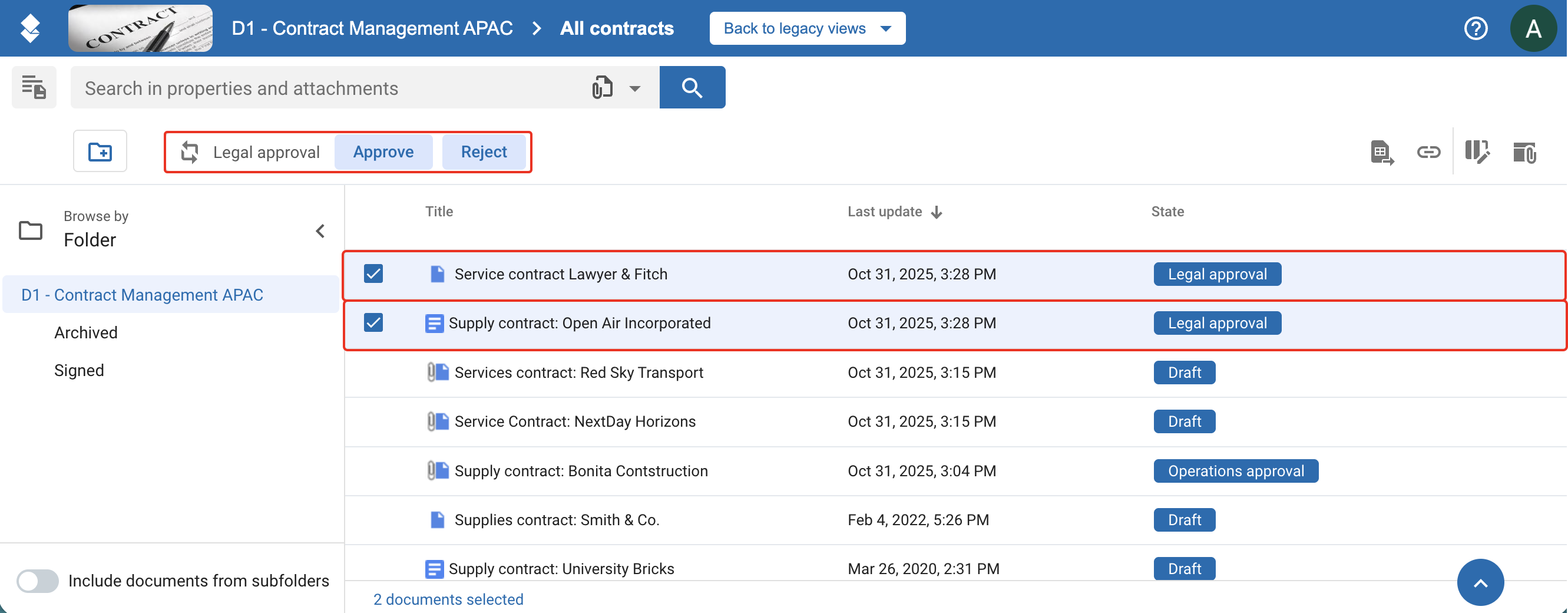Viewport: 1568px width, 613px height.
Task: Open the user avatar A menu
Action: point(1533,28)
